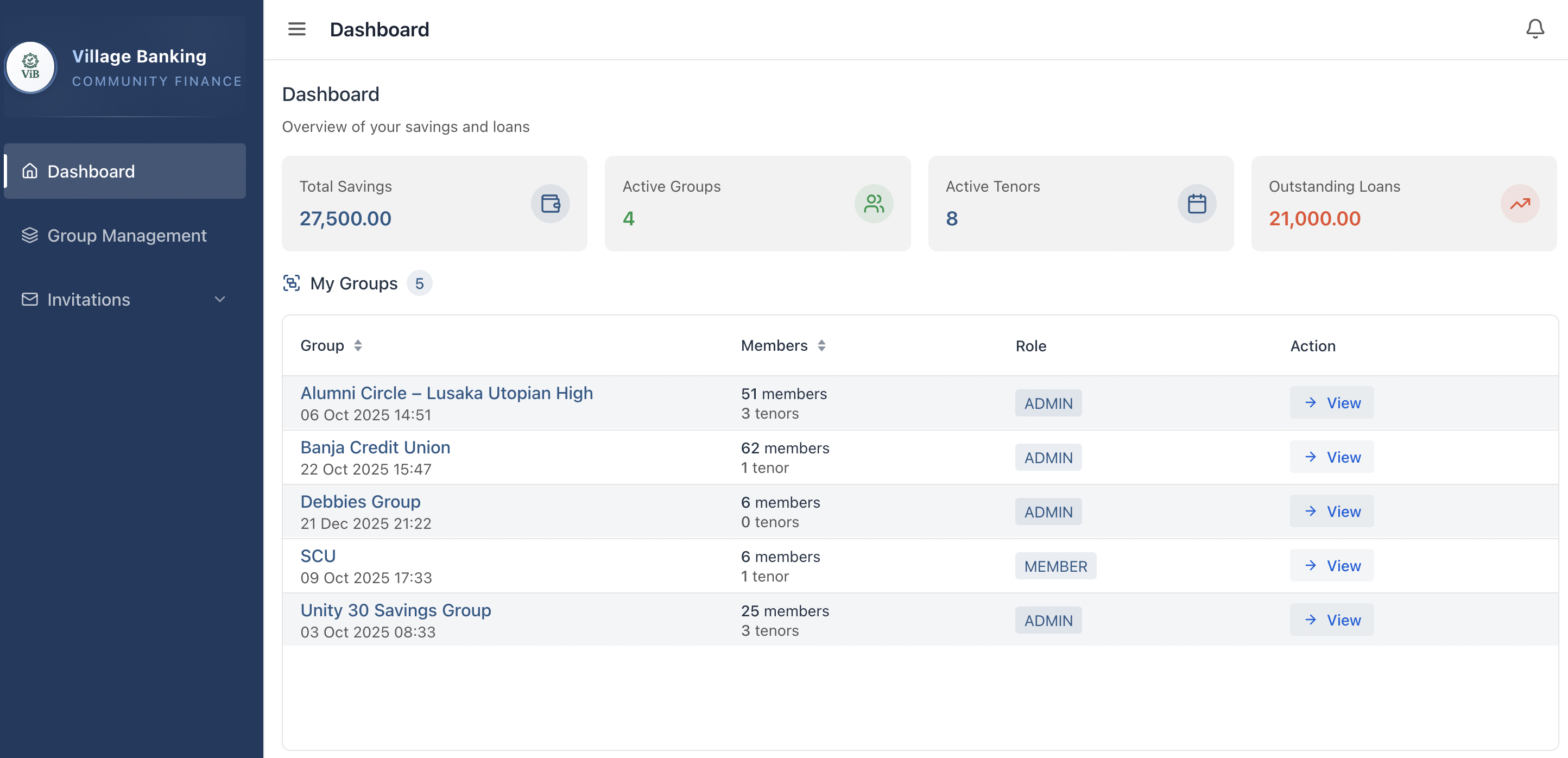This screenshot has height=758, width=1568.
Task: Click the notification bell icon
Action: 1534,28
